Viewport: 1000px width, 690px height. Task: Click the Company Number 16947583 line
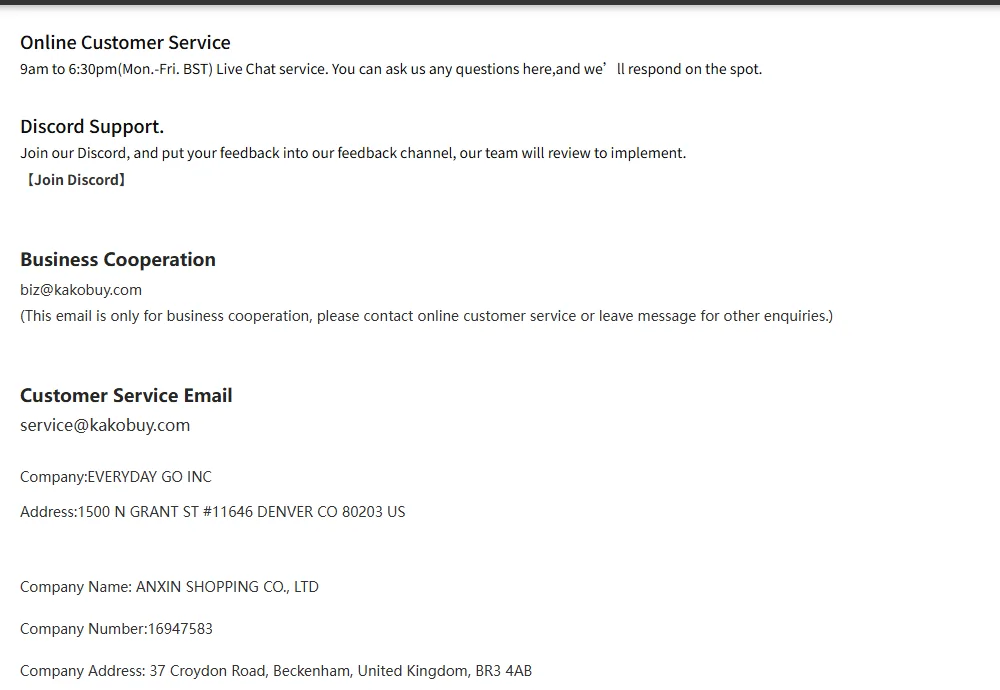point(116,629)
